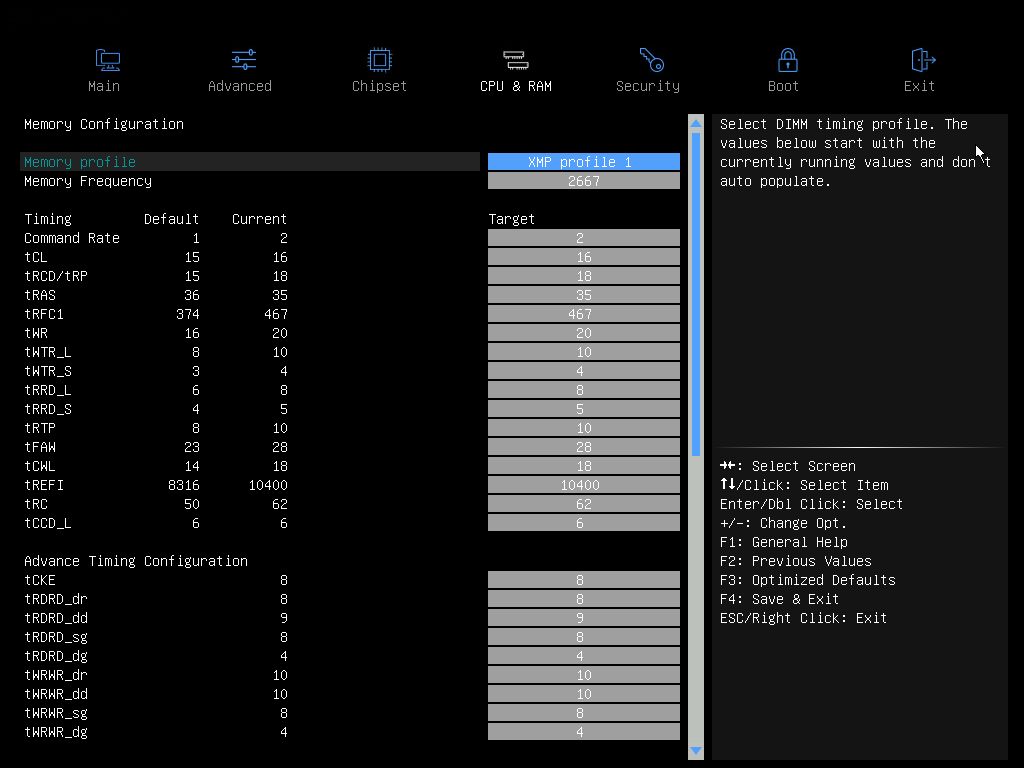1024x768 pixels.
Task: Switch to the Advanced tab label
Action: coord(240,86)
